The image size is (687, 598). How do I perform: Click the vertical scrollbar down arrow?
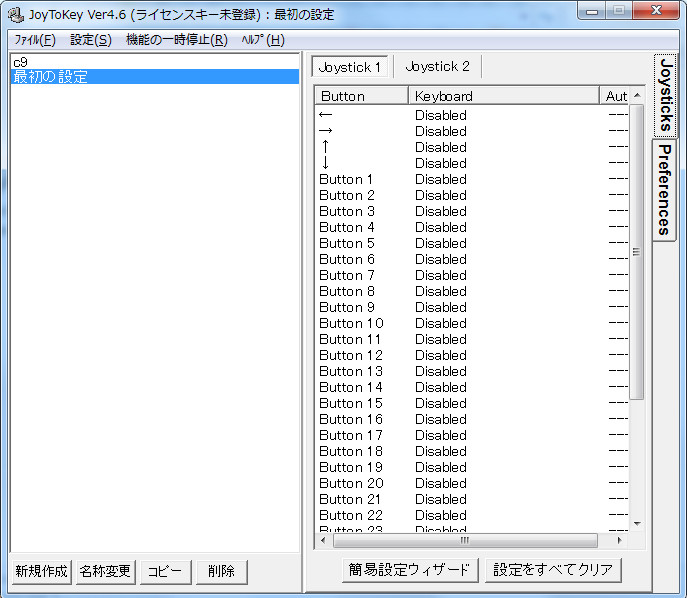[637, 524]
